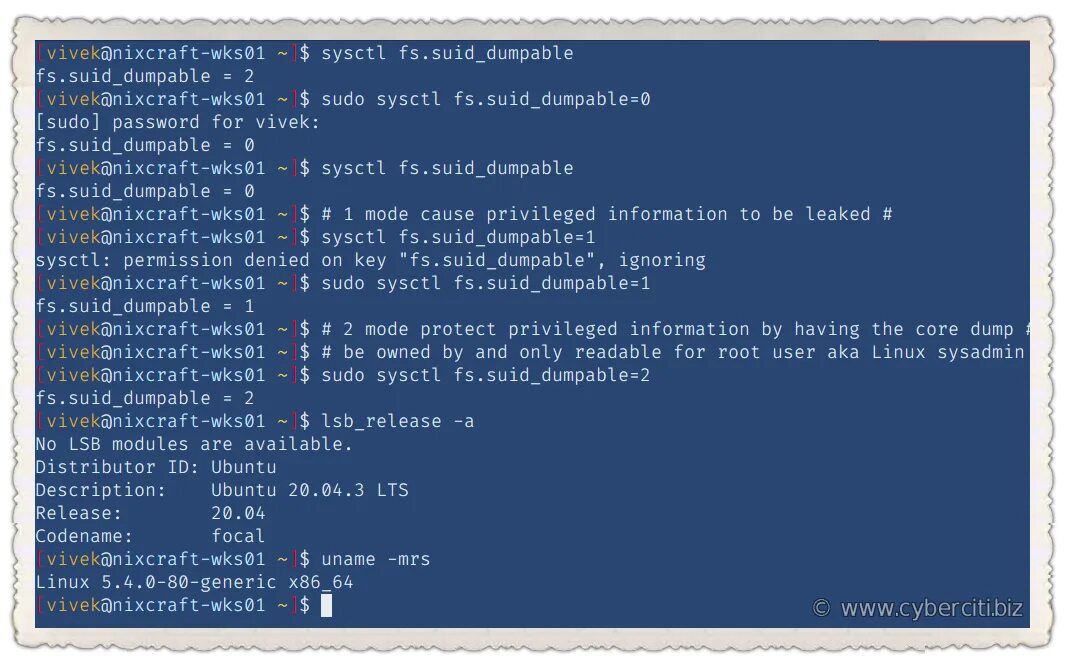Click the 'uname -mrs' command text

tap(375, 559)
